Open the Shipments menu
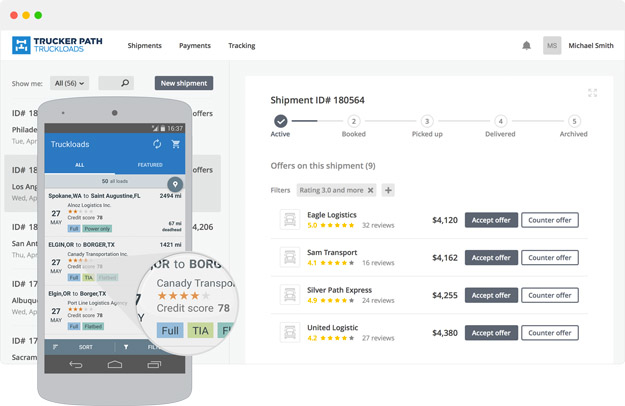The height and width of the screenshot is (406, 625). point(145,45)
